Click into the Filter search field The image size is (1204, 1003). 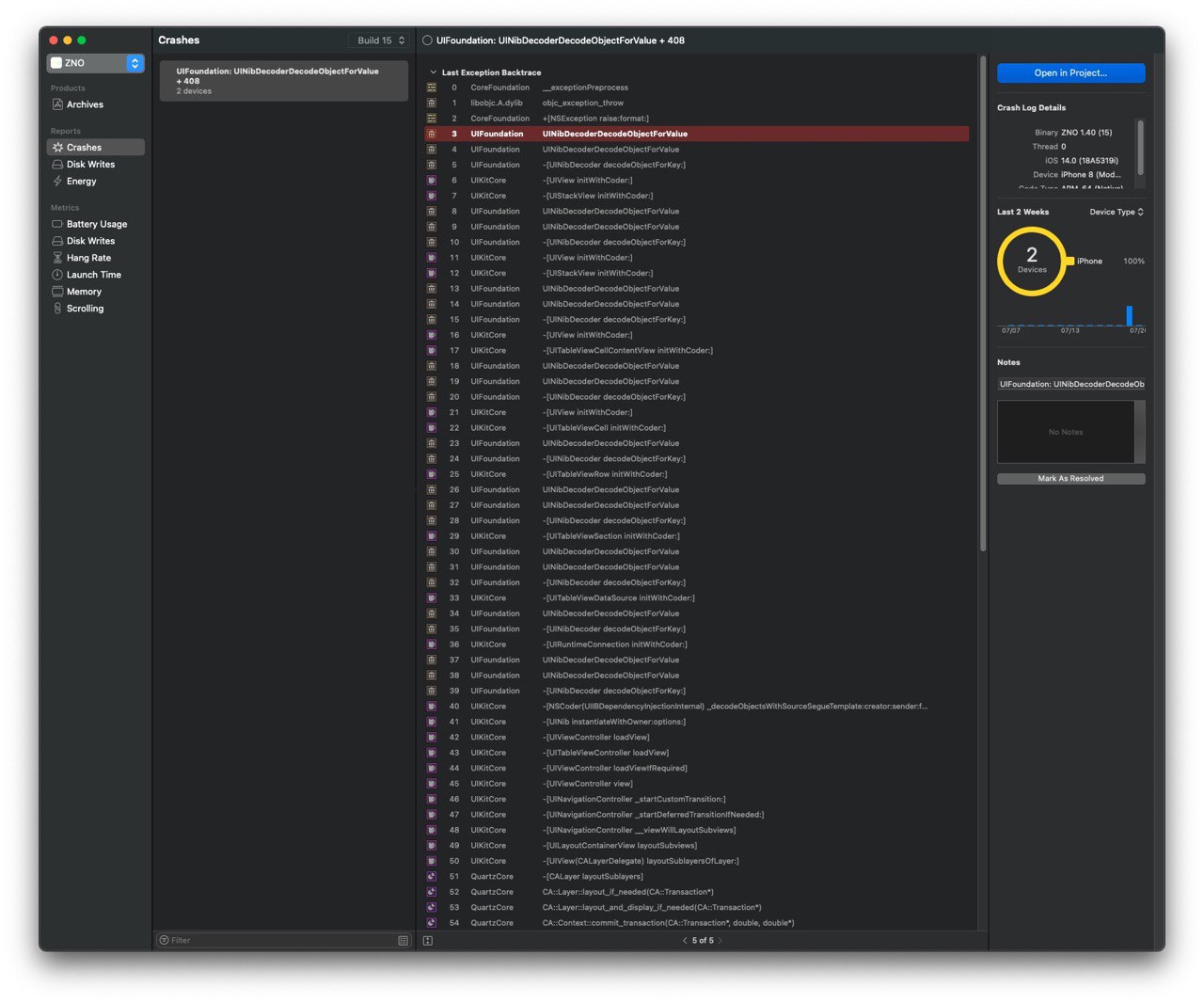[x=283, y=941]
